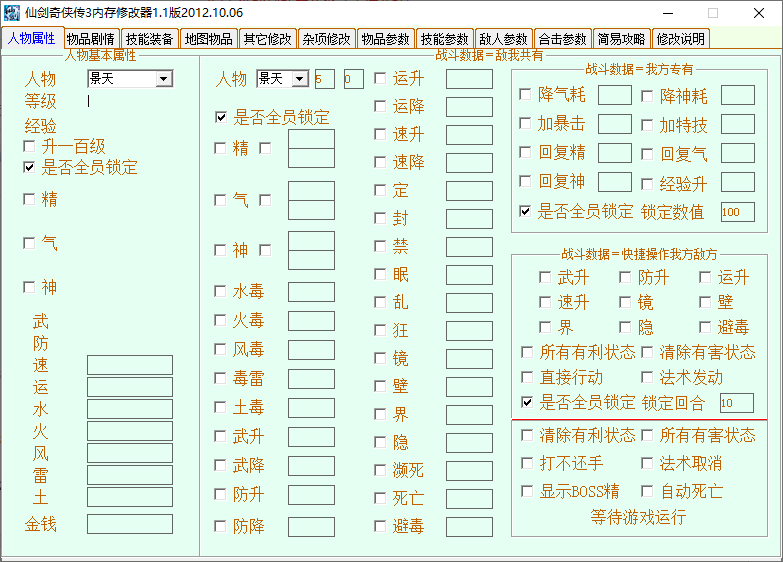Screen dimensions: 783x562
Task: Select the 其它修改 tab
Action: [x=267, y=38]
